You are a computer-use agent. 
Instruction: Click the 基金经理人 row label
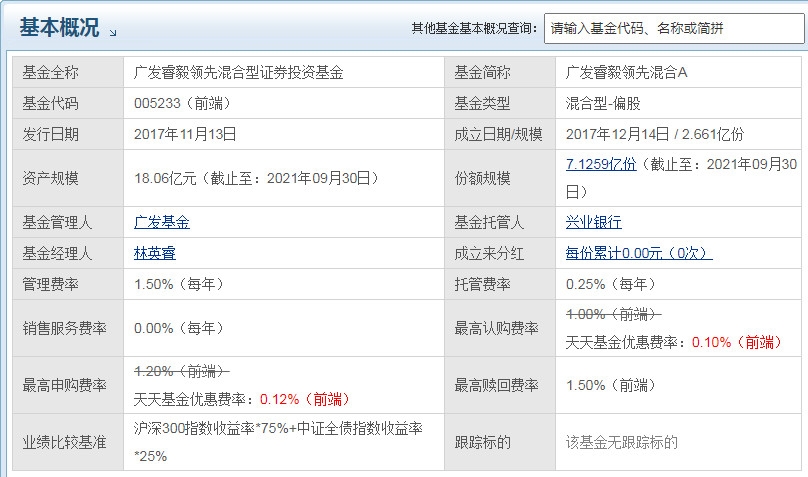click(57, 253)
